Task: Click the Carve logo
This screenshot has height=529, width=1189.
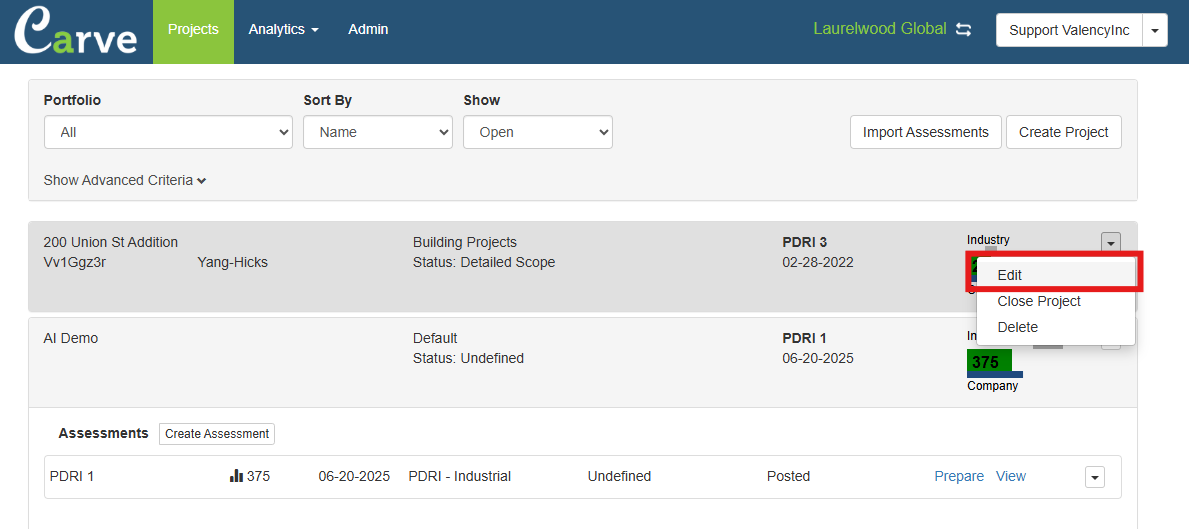Action: tap(76, 31)
